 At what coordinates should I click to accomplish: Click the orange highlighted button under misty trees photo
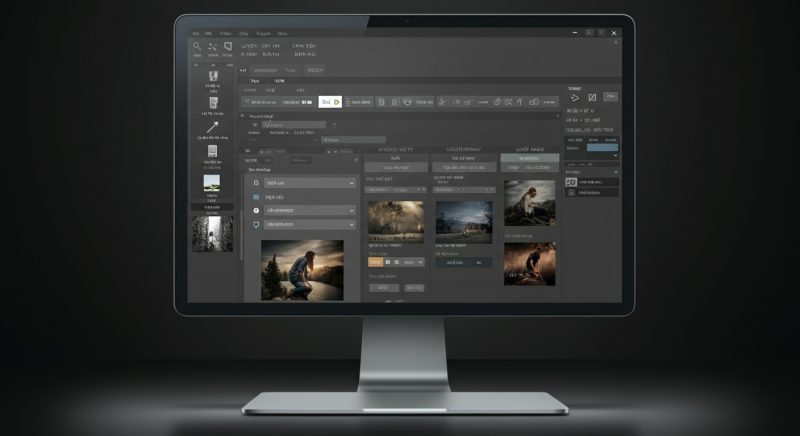coord(375,262)
